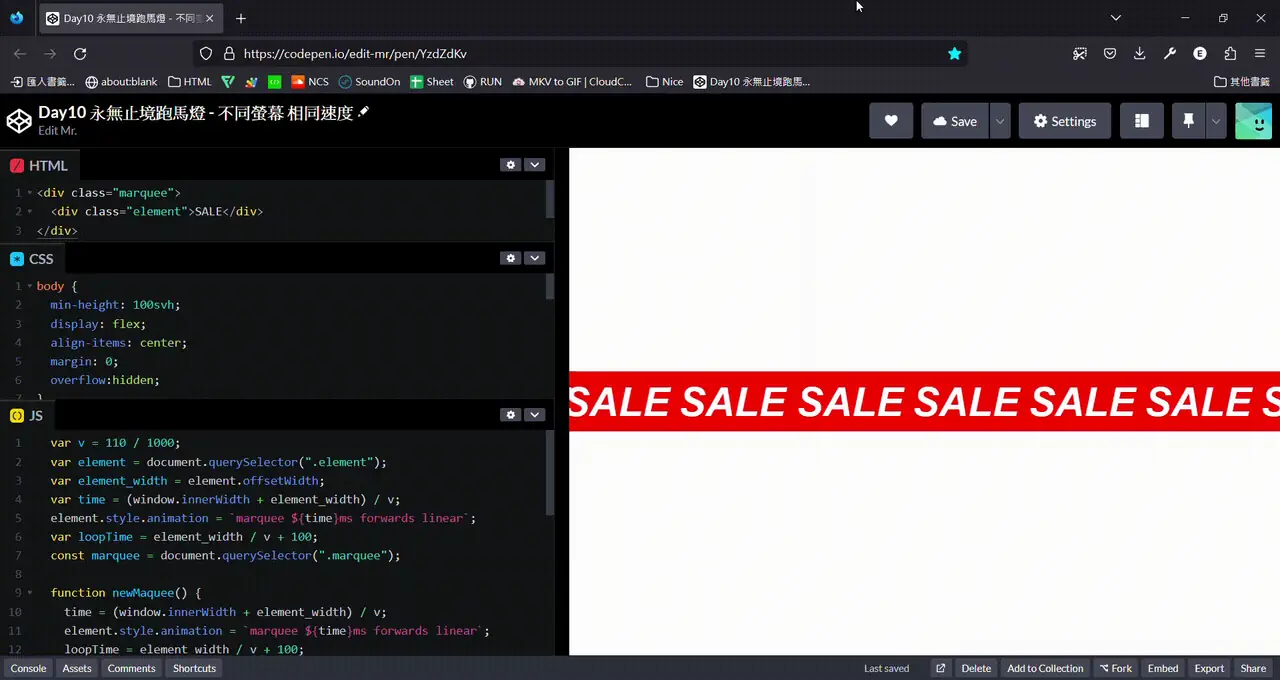
Task: Click the browser forward arrow
Action: coord(50,54)
